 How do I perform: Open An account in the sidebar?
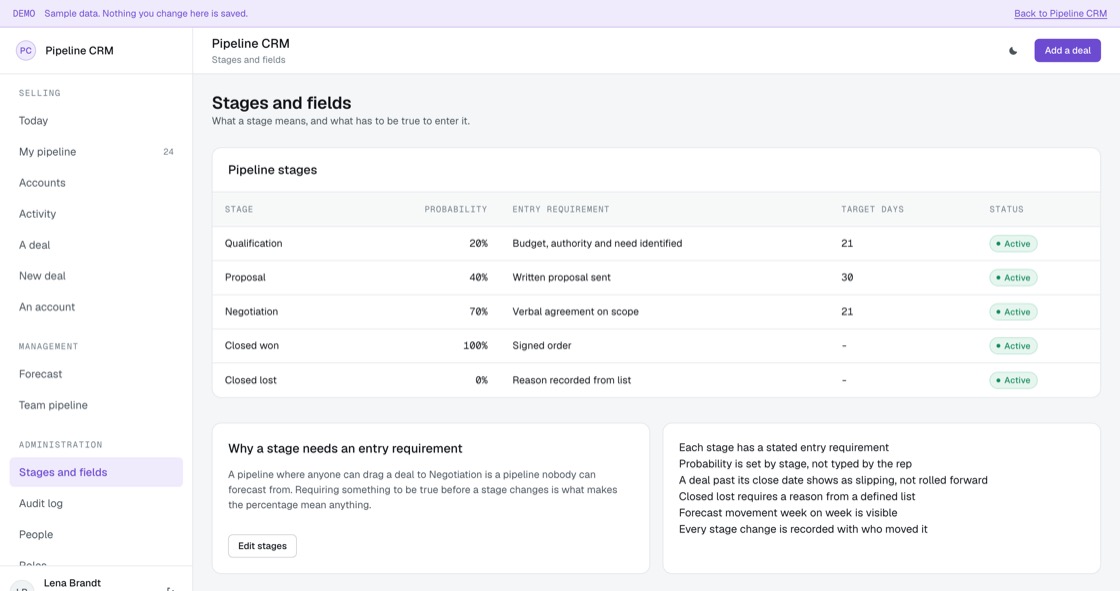[96, 307]
